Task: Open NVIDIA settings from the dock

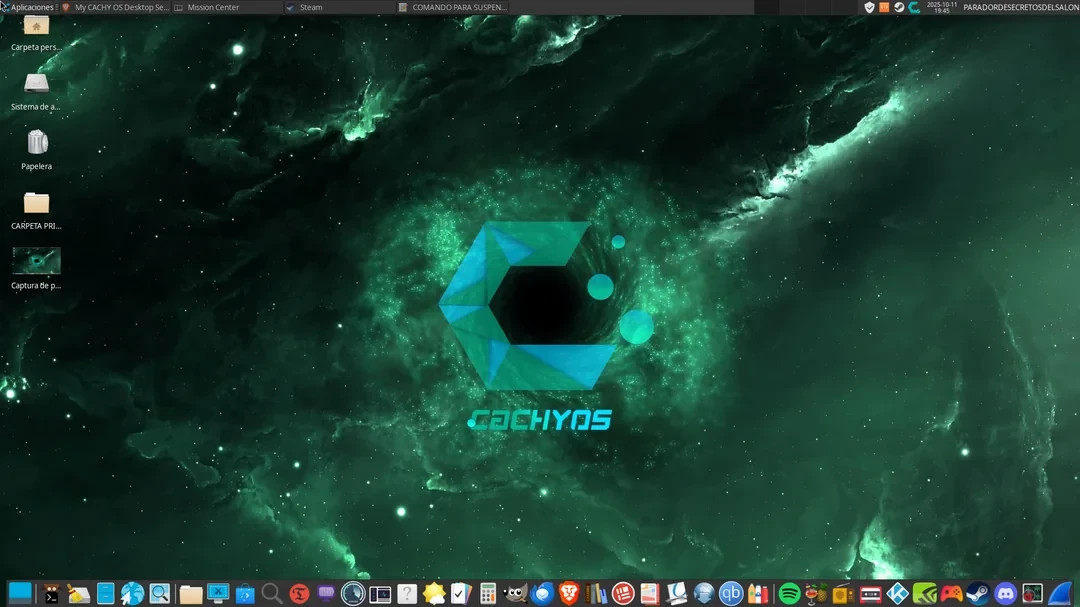Action: (x=924, y=593)
